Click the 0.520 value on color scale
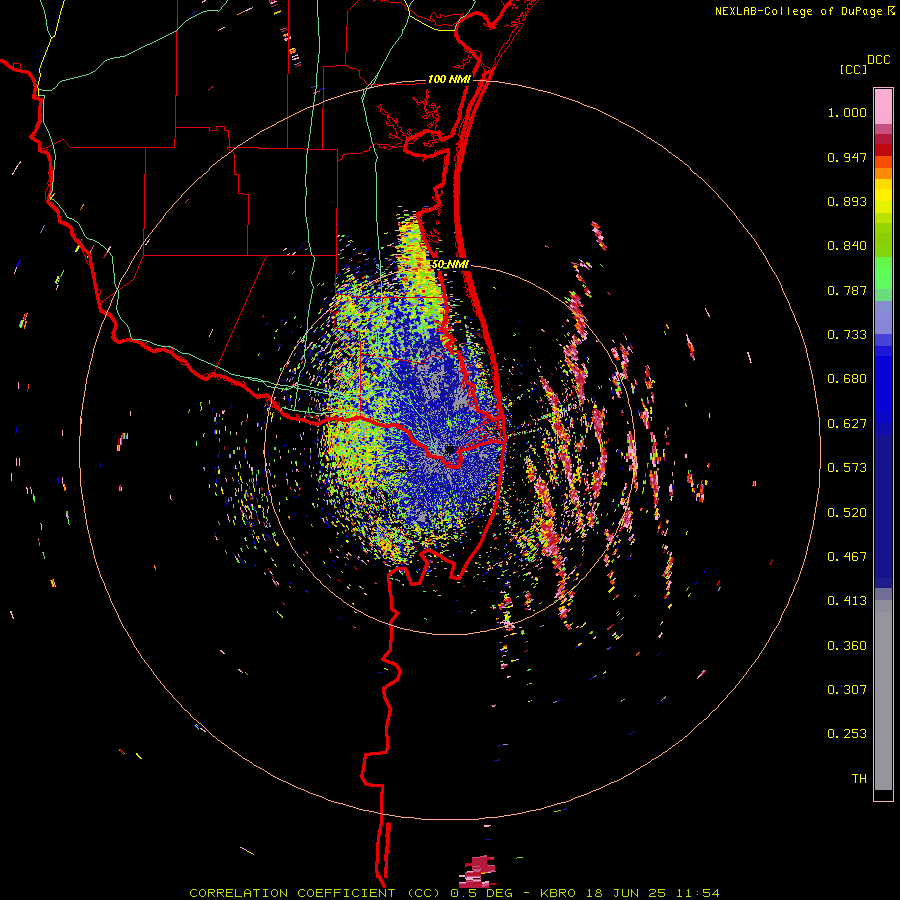 click(x=847, y=513)
